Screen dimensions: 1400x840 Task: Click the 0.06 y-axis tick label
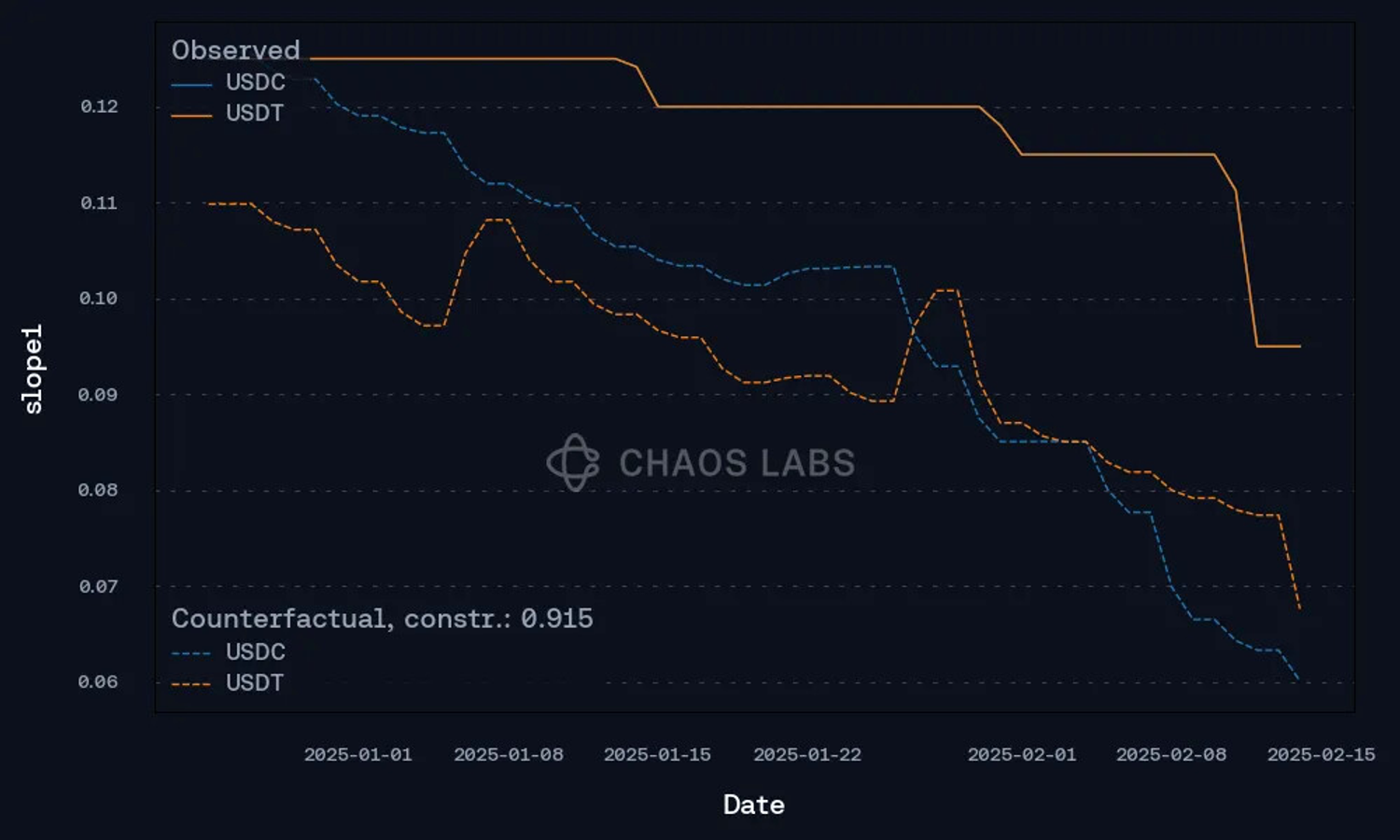pos(98,682)
